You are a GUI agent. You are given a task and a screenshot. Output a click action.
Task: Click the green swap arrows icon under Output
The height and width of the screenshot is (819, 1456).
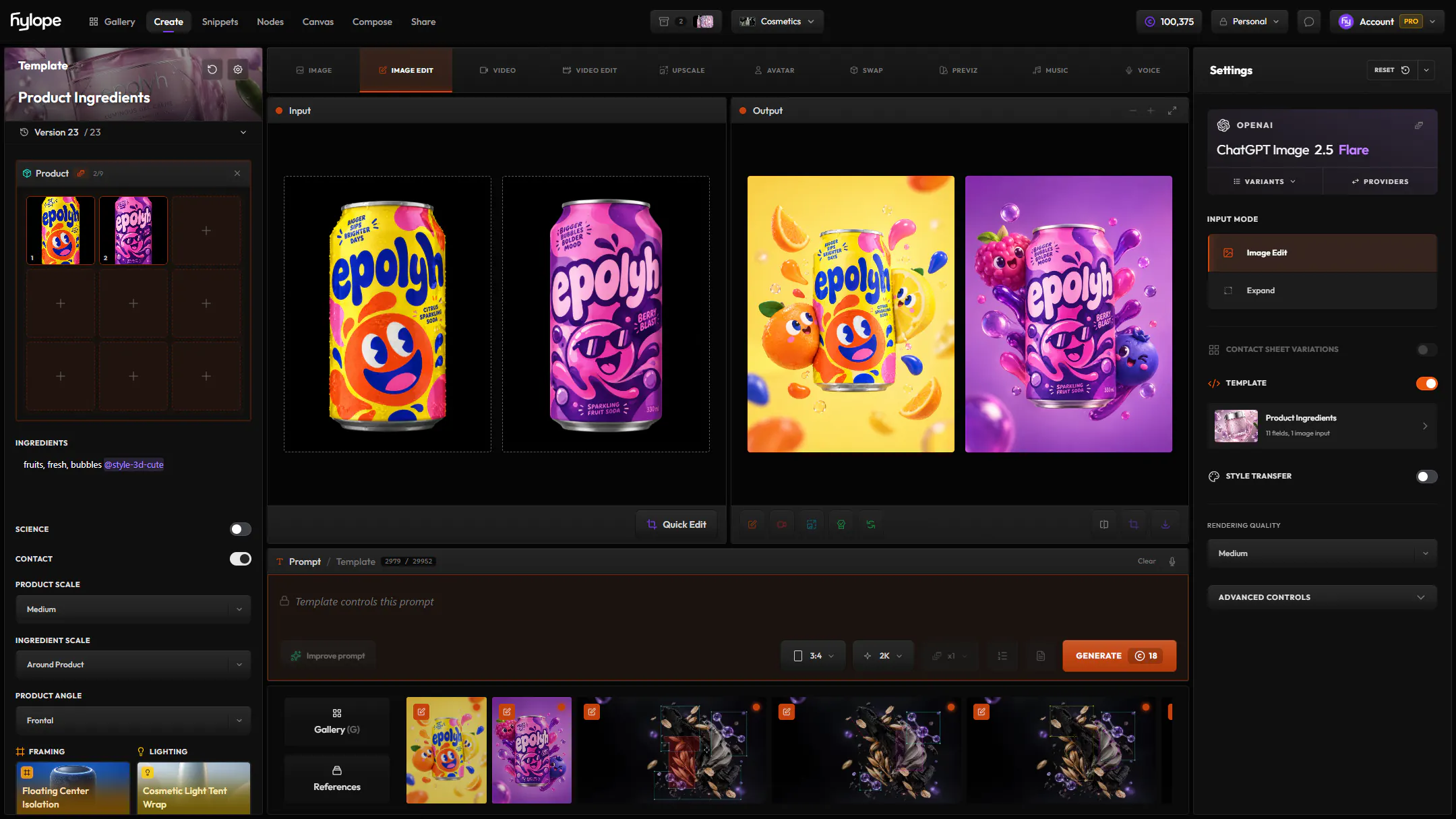pos(871,524)
